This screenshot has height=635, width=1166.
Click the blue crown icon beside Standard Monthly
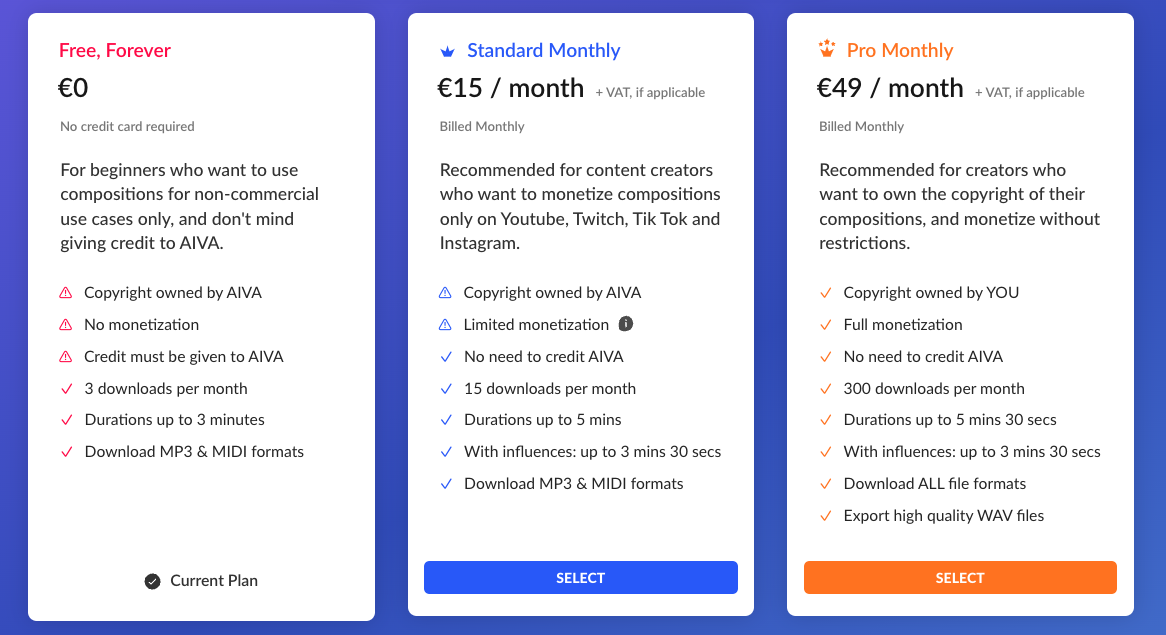(447, 51)
